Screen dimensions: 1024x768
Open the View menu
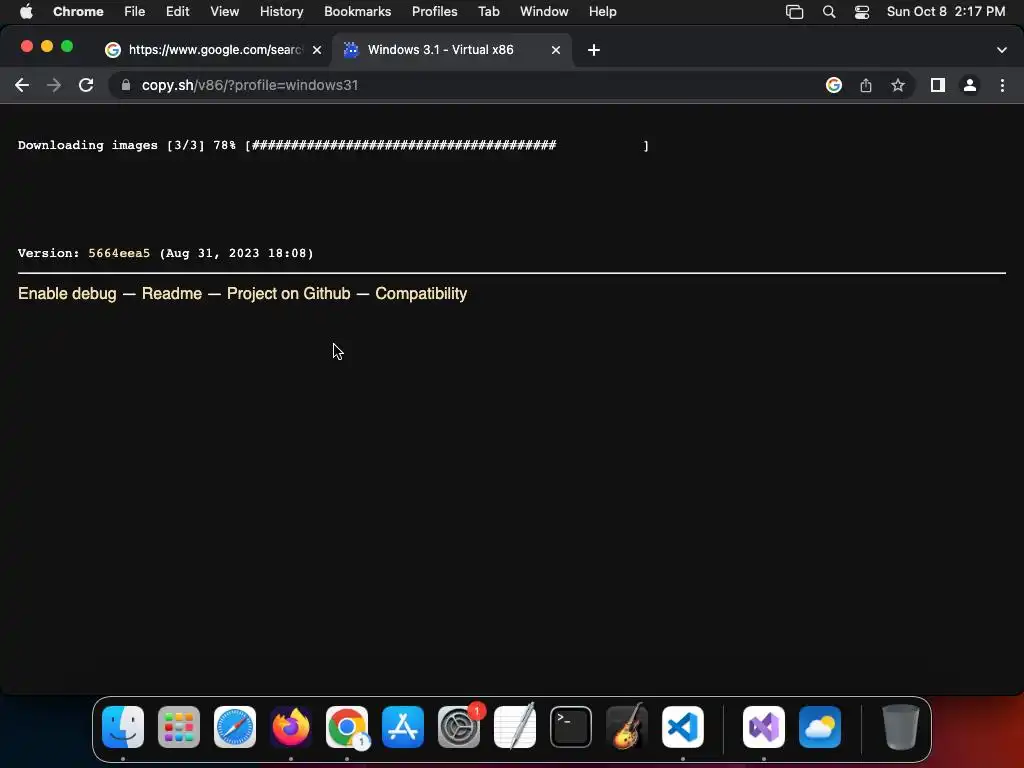224,11
